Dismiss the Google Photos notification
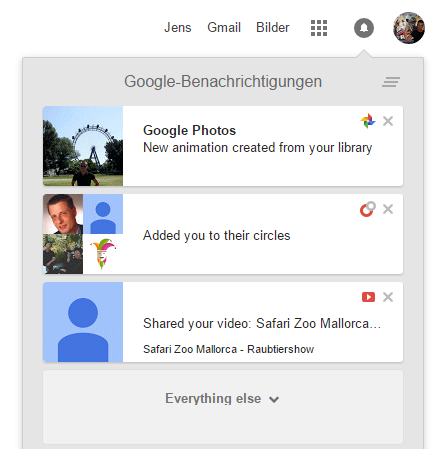The image size is (440, 449). (388, 121)
